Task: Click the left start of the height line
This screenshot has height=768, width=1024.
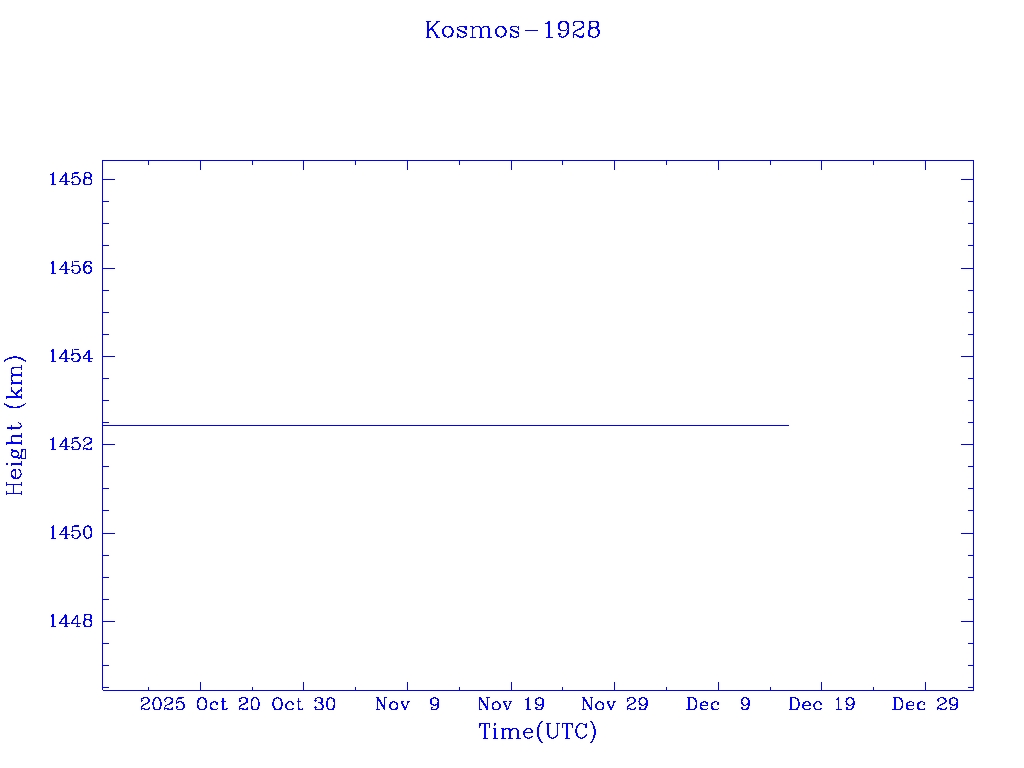Action: coord(105,425)
